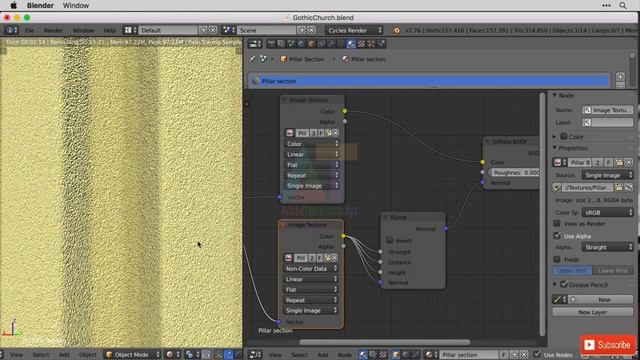Open the Object properties tab
This screenshot has height=360, width=640.
click(311, 44)
